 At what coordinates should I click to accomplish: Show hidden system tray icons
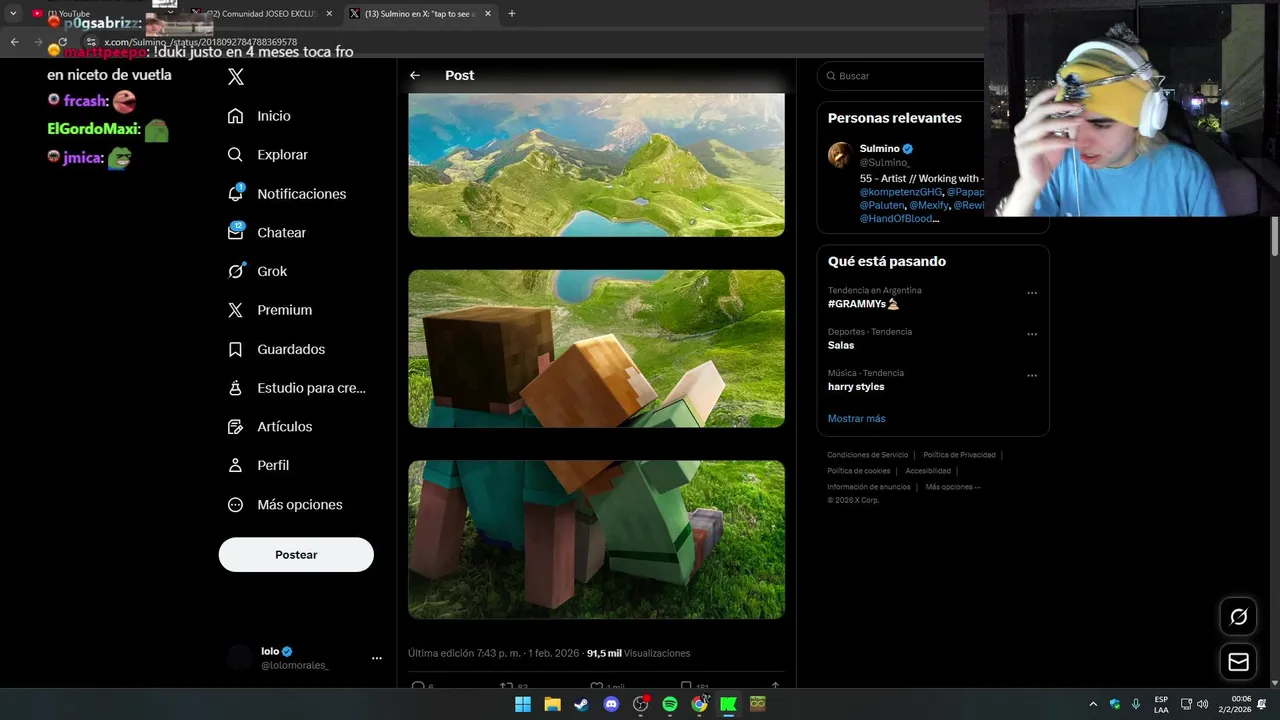coord(1093,704)
